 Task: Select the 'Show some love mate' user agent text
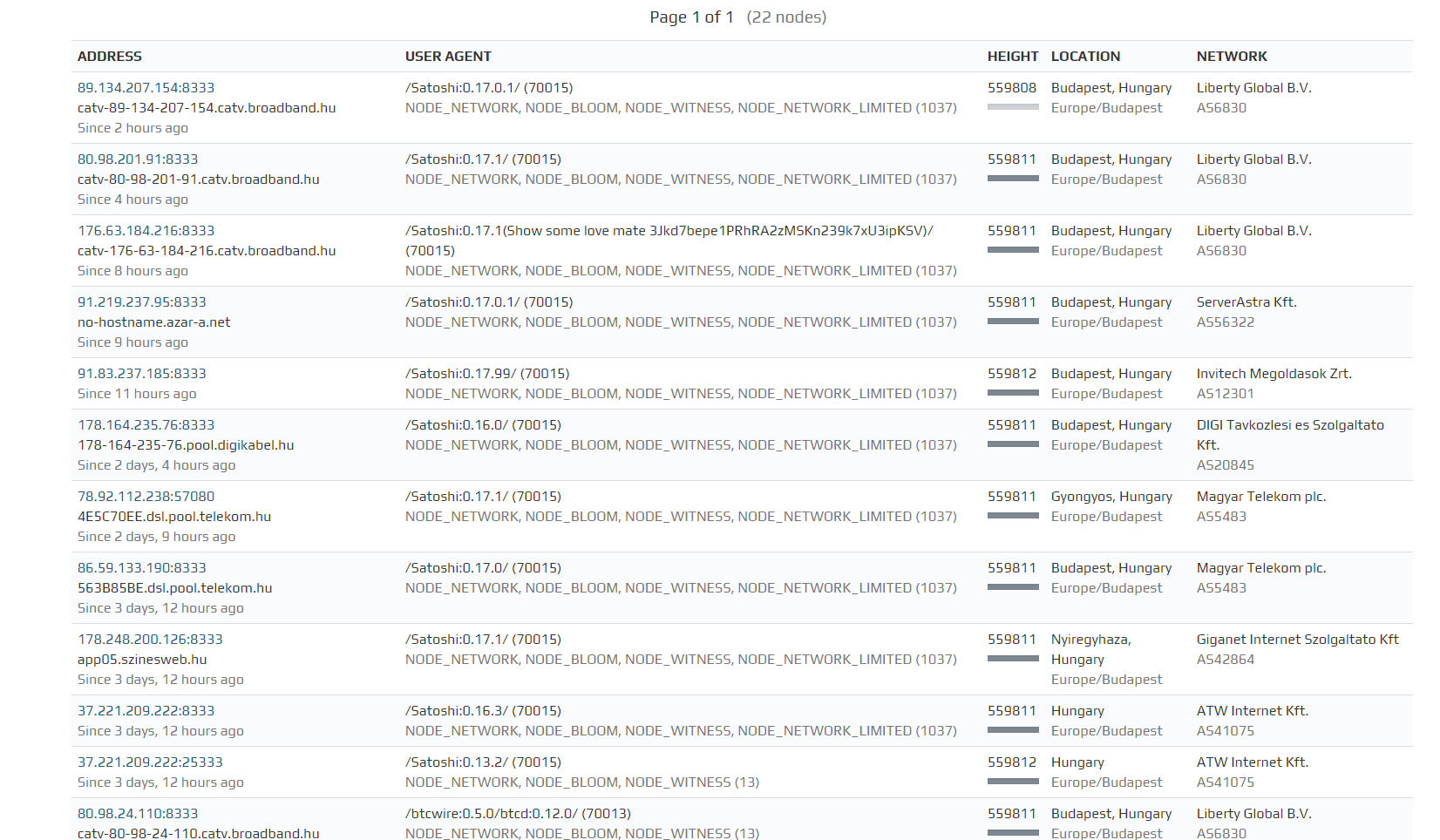(x=669, y=240)
